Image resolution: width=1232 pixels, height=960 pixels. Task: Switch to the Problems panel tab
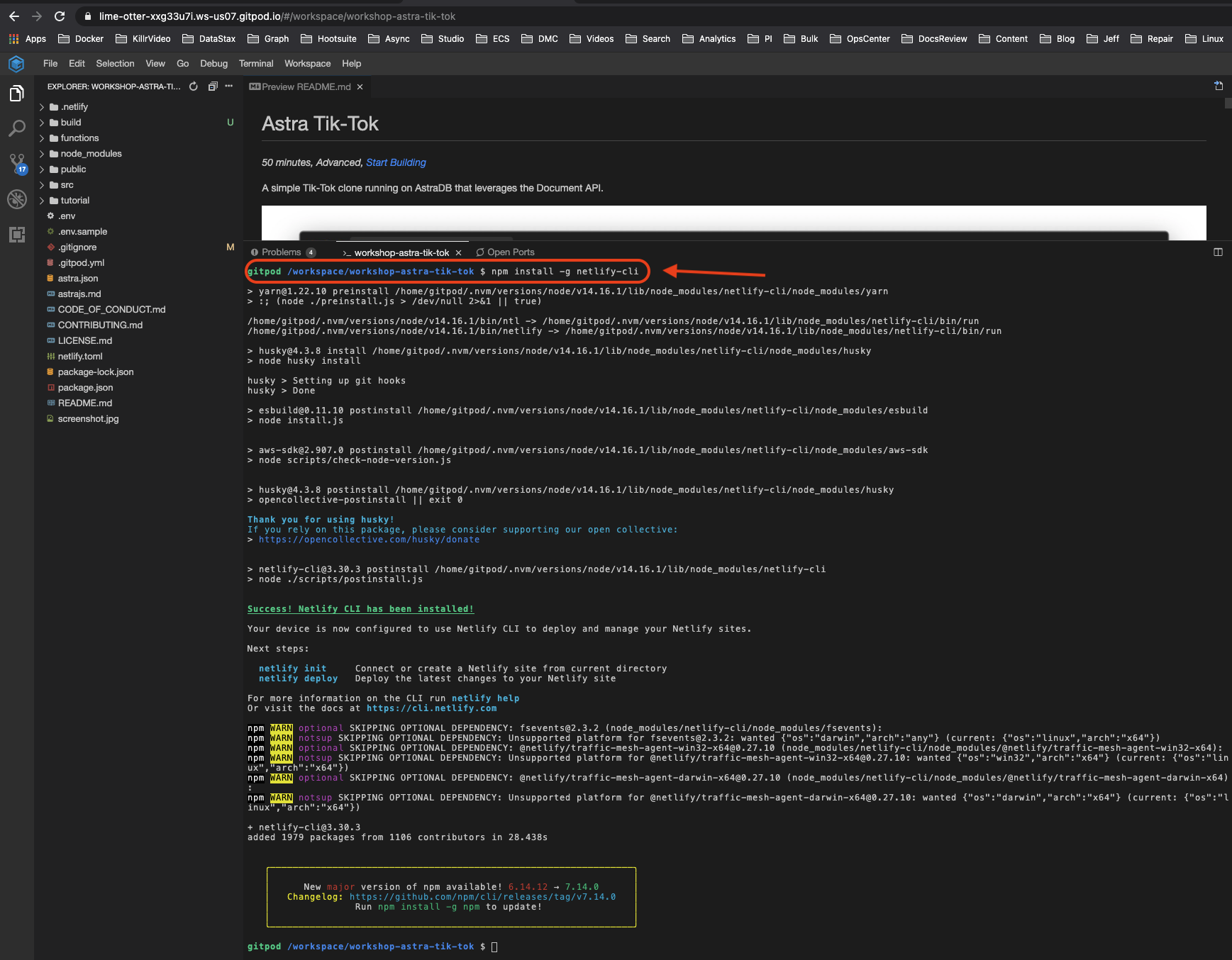tap(283, 252)
